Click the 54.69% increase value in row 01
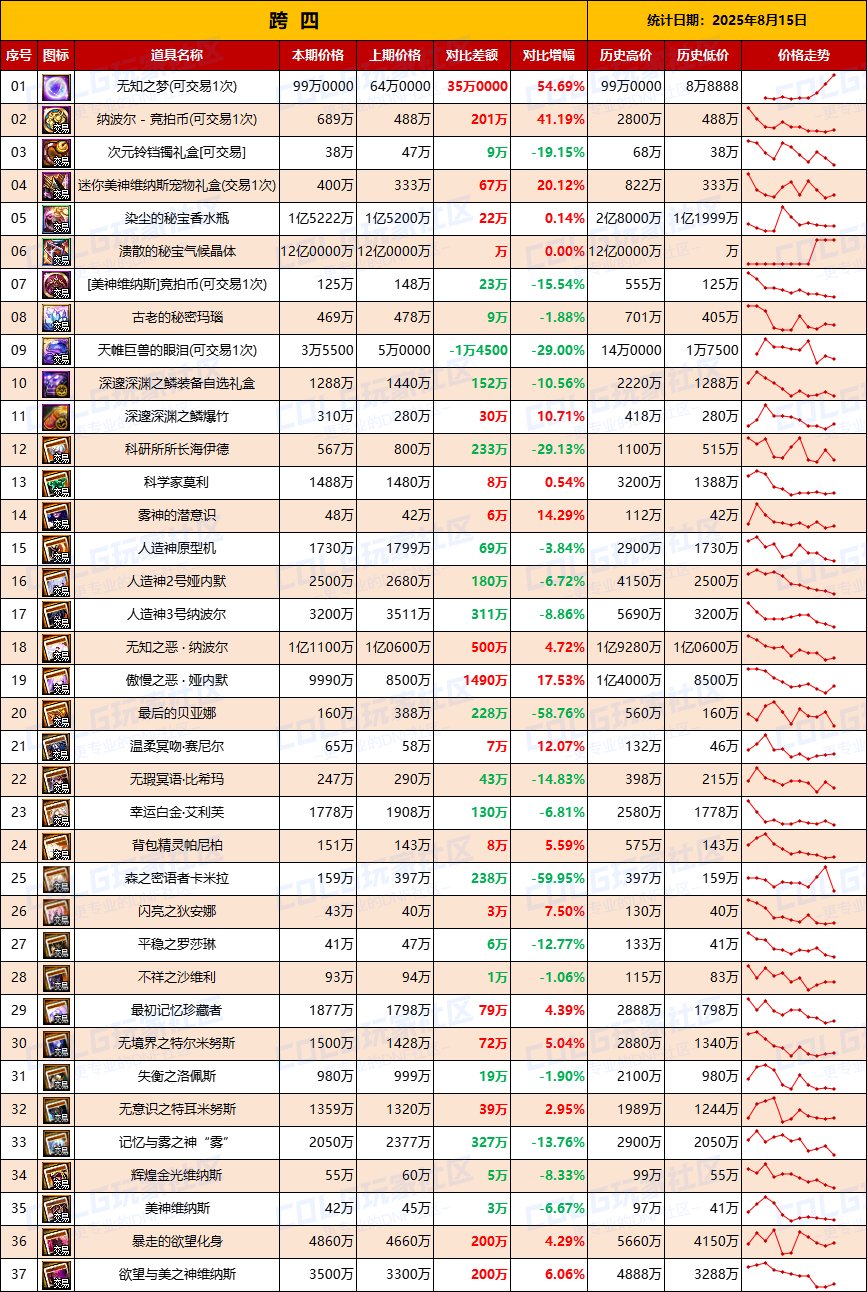 click(x=560, y=87)
